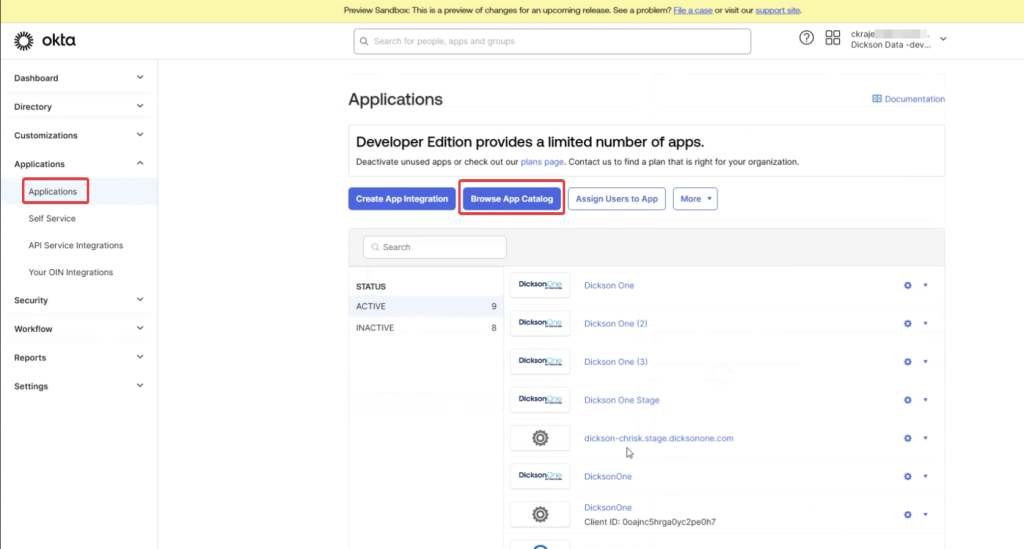
Task: Open the More dropdown button
Action: click(695, 199)
